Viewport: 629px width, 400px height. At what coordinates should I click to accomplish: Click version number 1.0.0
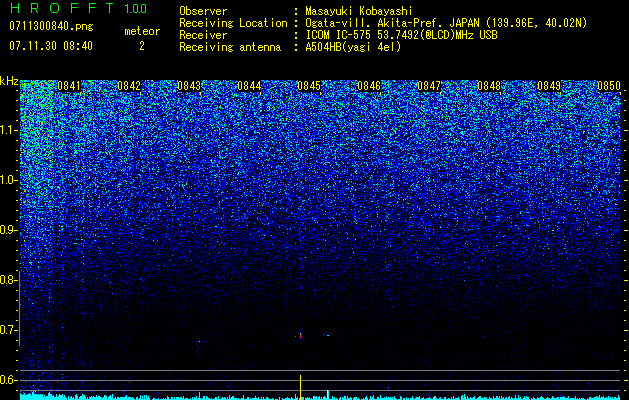coord(136,9)
